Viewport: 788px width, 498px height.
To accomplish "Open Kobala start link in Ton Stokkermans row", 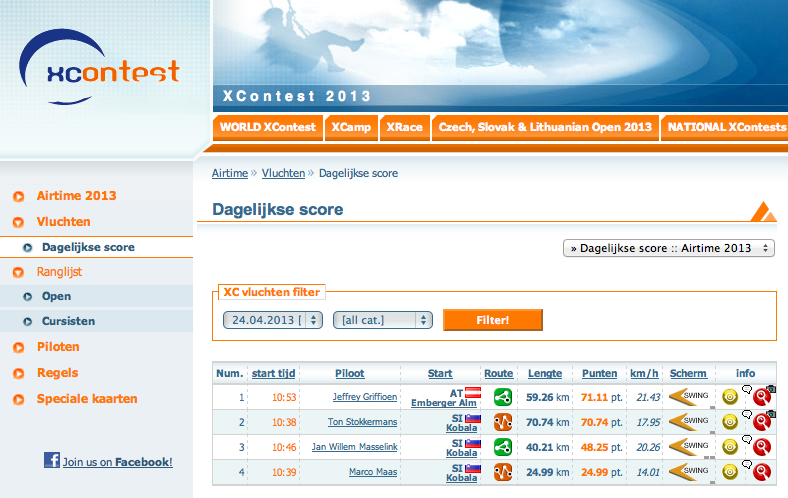I will tap(461, 428).
